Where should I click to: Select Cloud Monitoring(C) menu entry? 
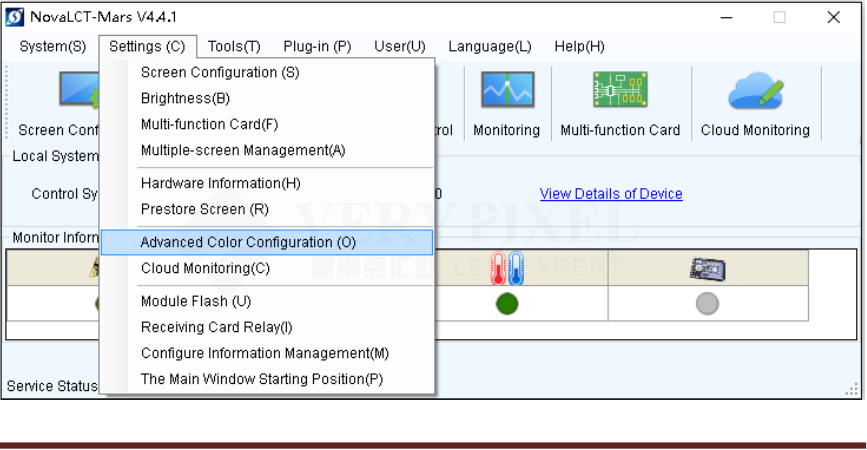[267, 268]
